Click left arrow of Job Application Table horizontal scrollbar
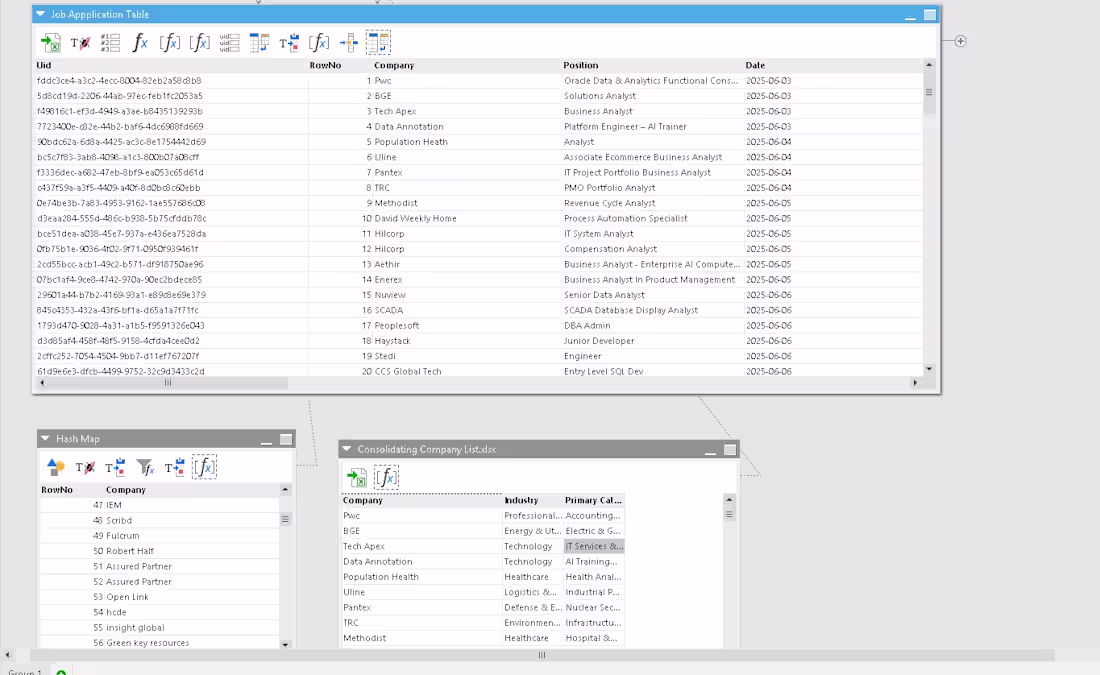 coord(42,383)
